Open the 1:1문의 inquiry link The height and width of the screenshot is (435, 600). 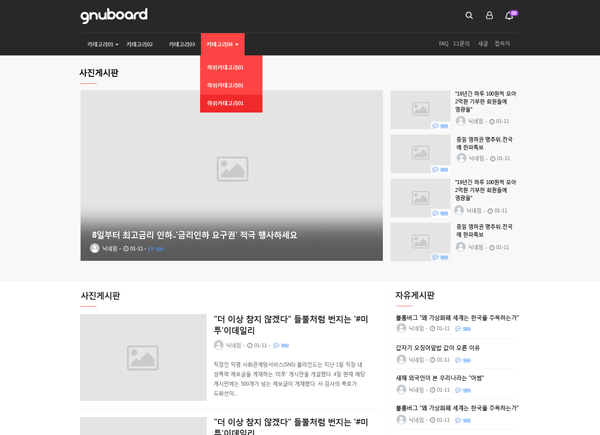coord(461,44)
